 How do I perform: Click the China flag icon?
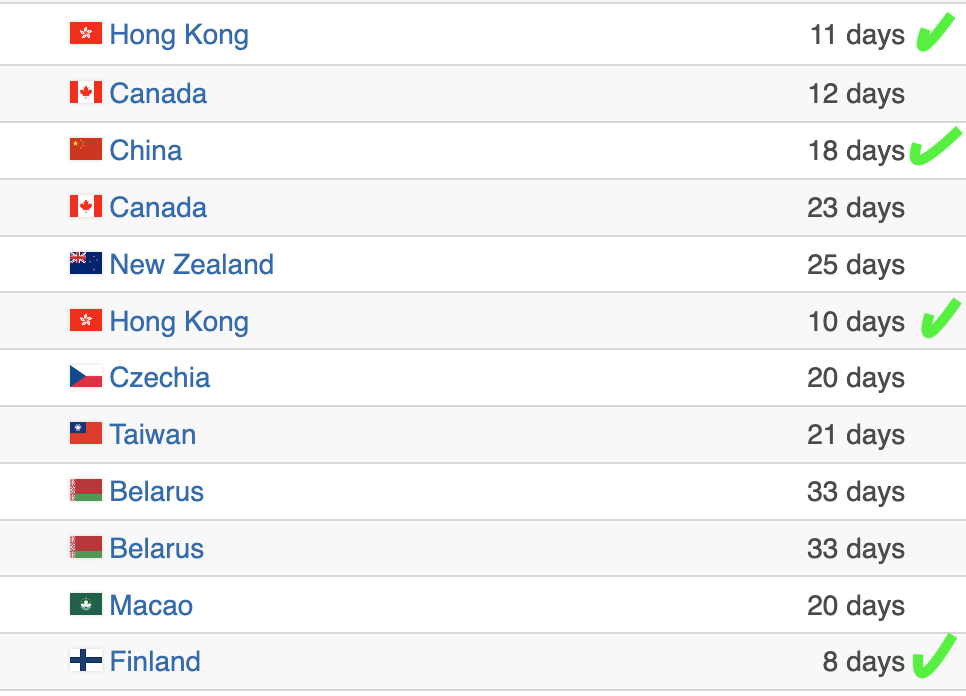[86, 149]
